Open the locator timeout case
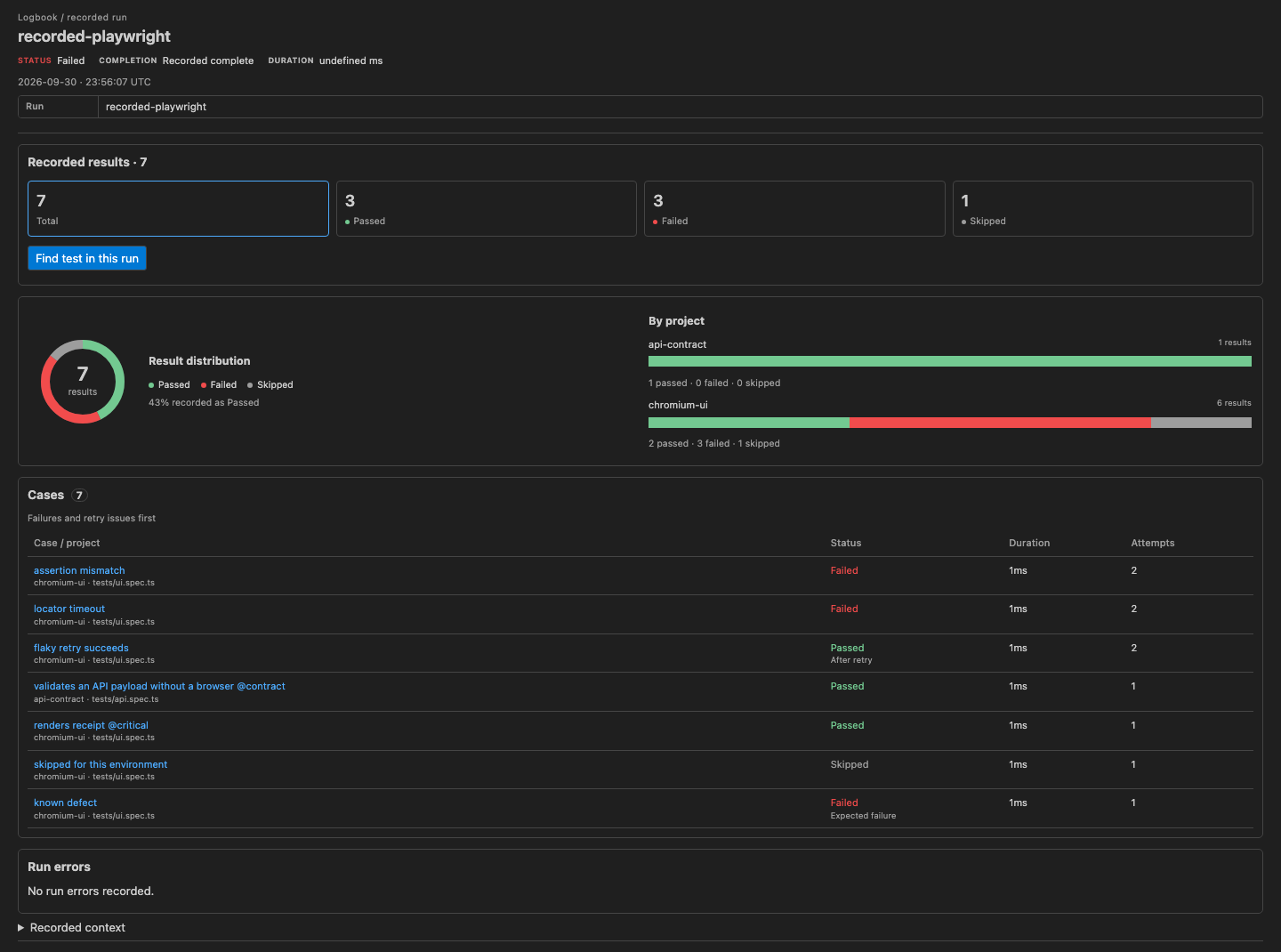 pos(69,609)
